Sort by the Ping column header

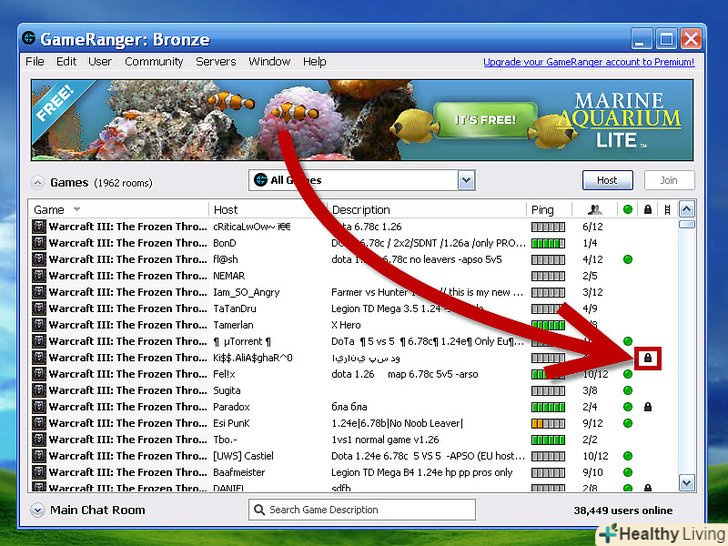[x=549, y=210]
